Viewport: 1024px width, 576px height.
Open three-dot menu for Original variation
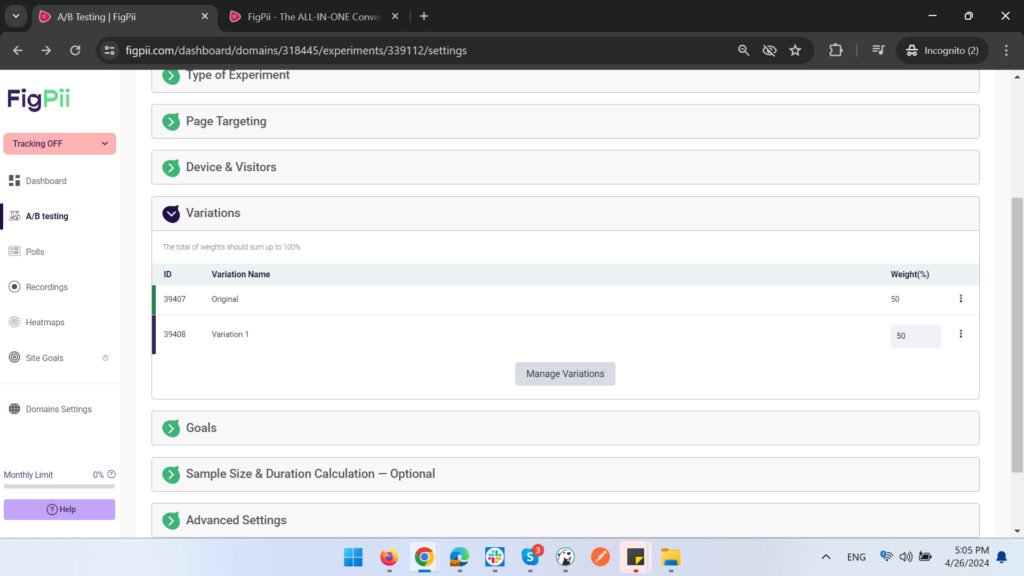(961, 299)
